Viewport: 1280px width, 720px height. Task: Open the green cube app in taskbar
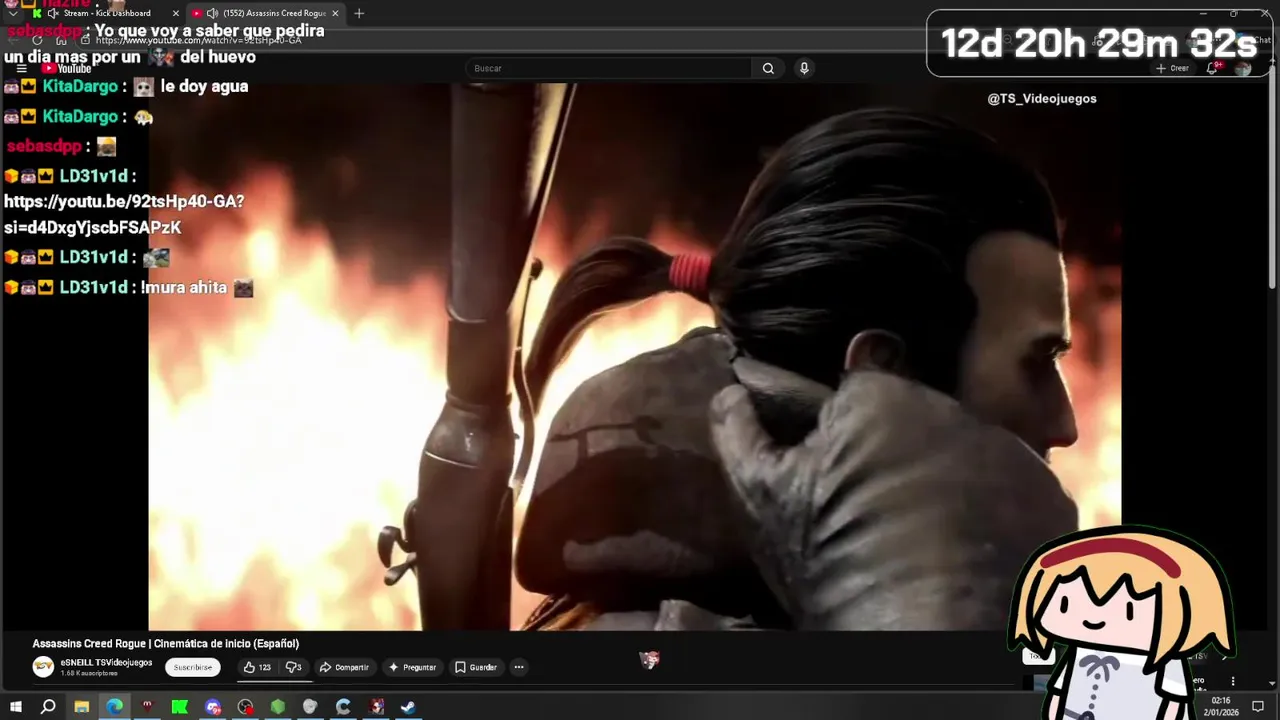[278, 707]
